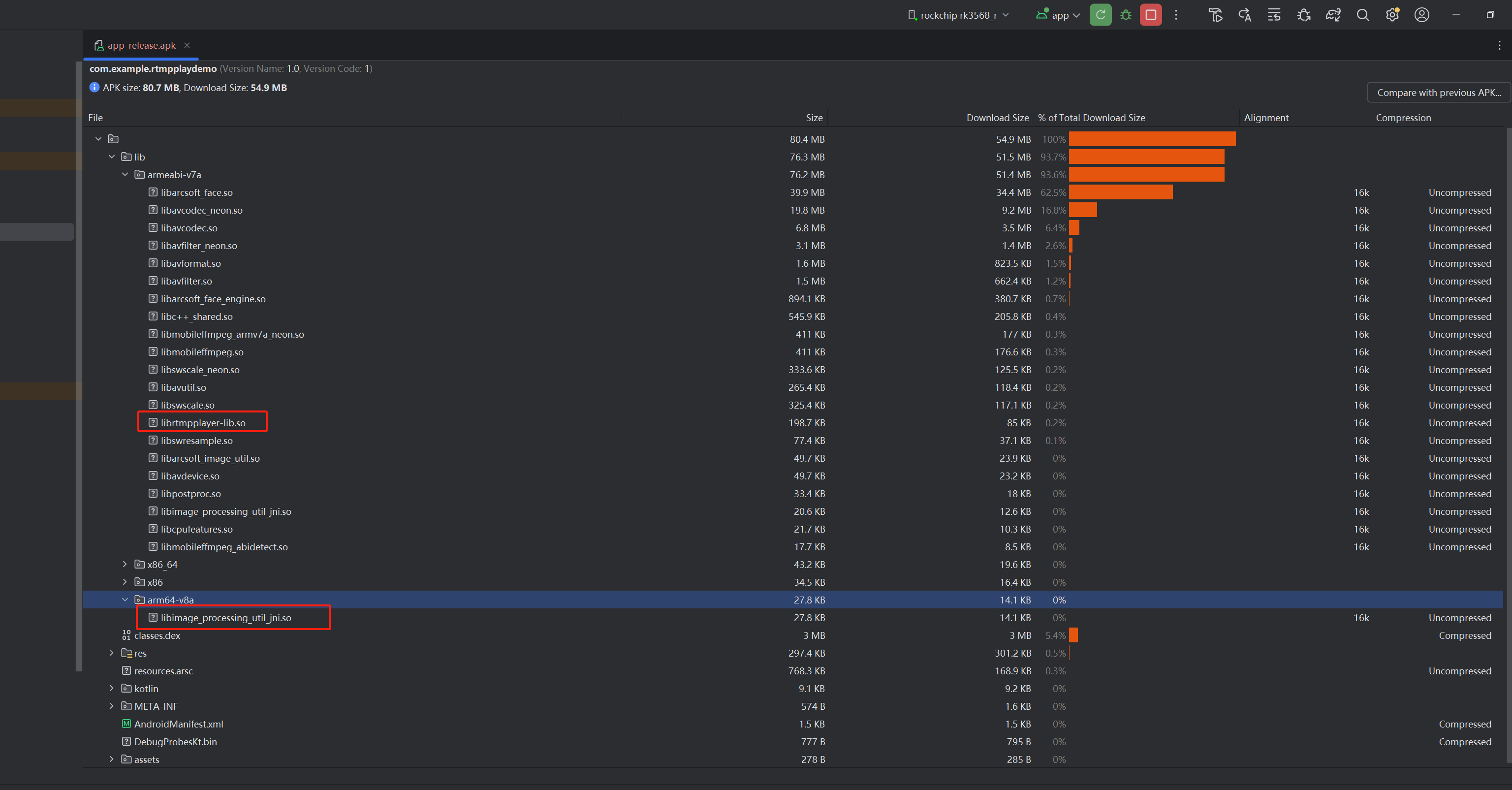The image size is (1512, 790).
Task: Click the Download Size column header
Action: pyautogui.click(x=997, y=117)
